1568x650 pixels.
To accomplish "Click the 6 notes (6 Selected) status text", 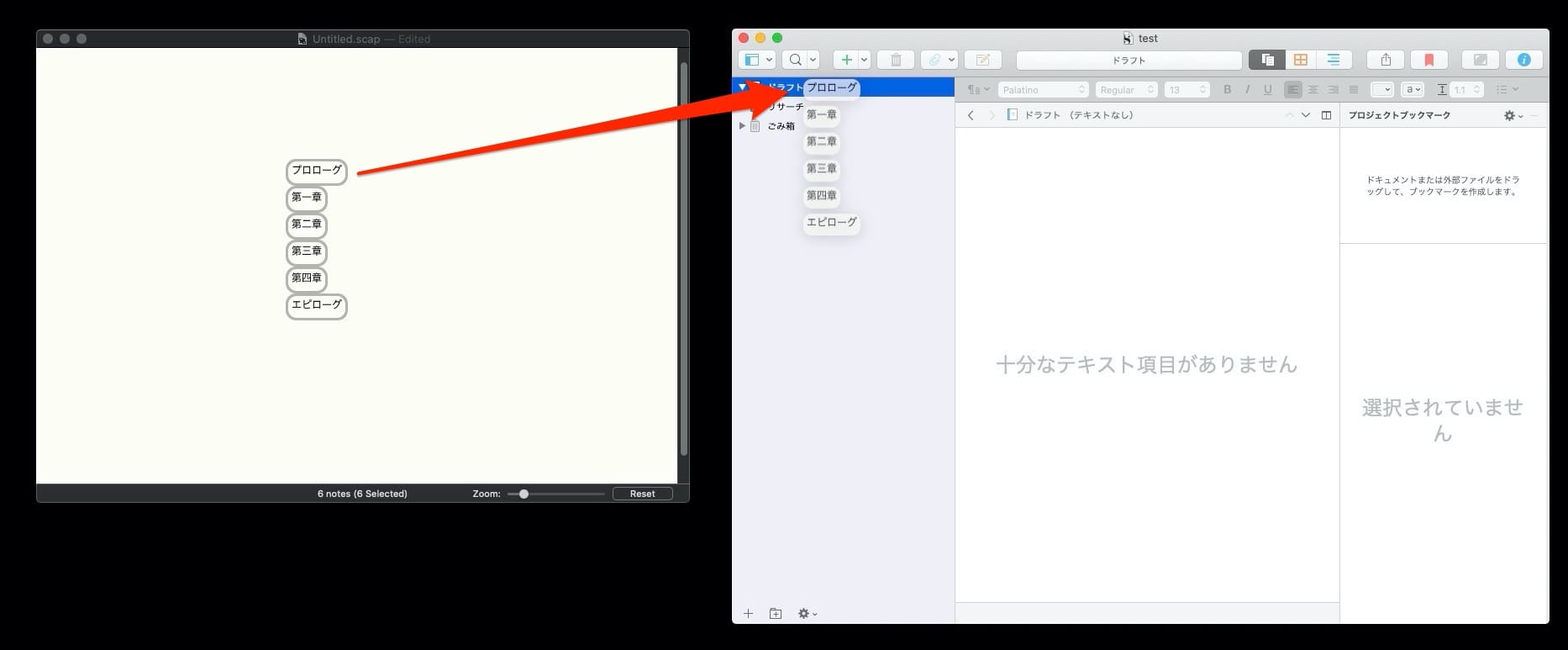I will point(362,494).
